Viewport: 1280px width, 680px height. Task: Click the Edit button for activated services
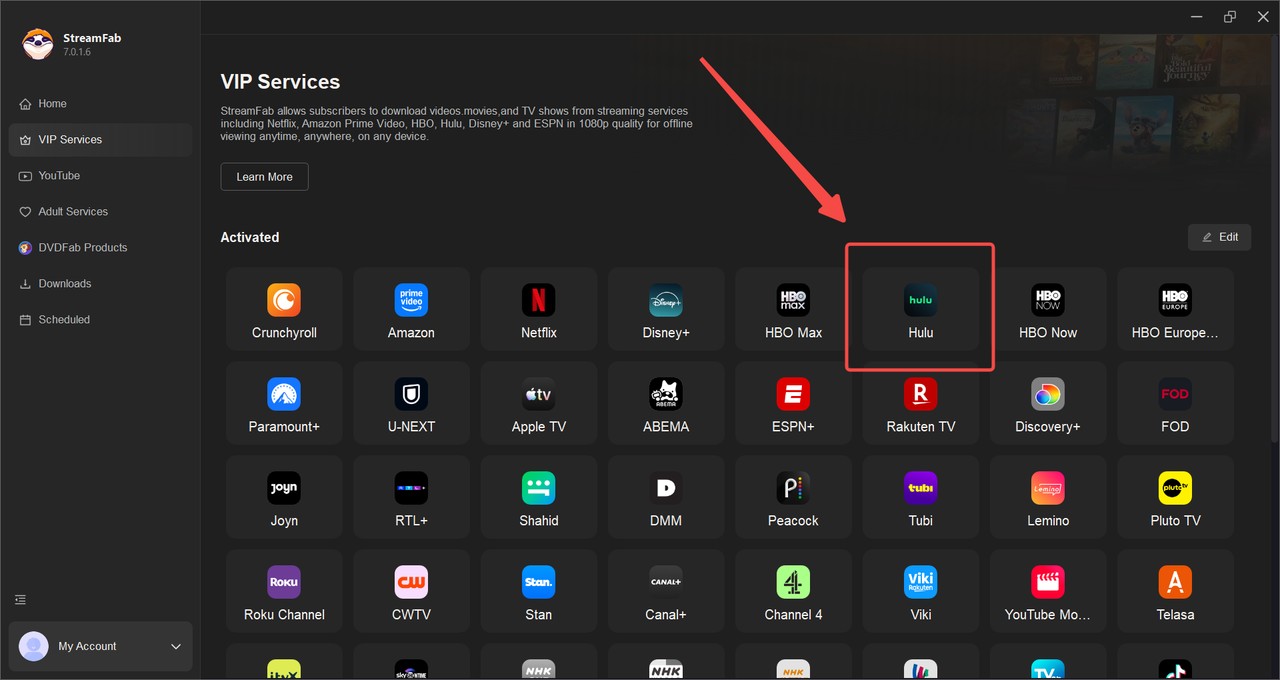[x=1219, y=237]
